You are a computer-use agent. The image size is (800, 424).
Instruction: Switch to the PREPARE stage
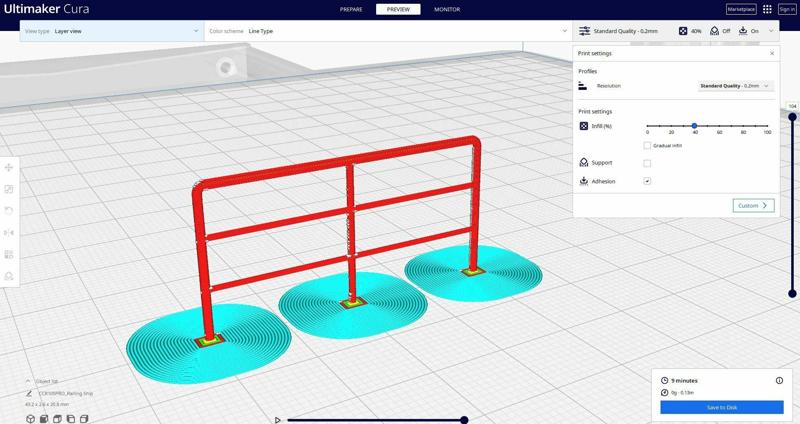pos(351,9)
